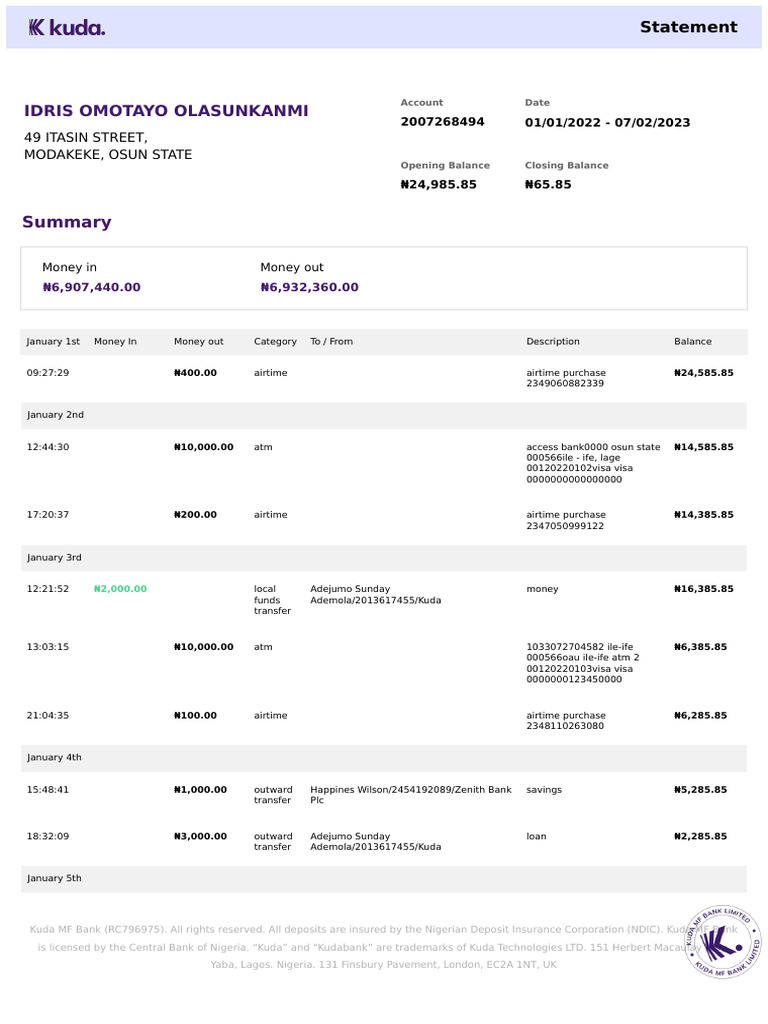The width and height of the screenshot is (768, 1024).
Task: Click the Description column header
Action: pos(553,342)
